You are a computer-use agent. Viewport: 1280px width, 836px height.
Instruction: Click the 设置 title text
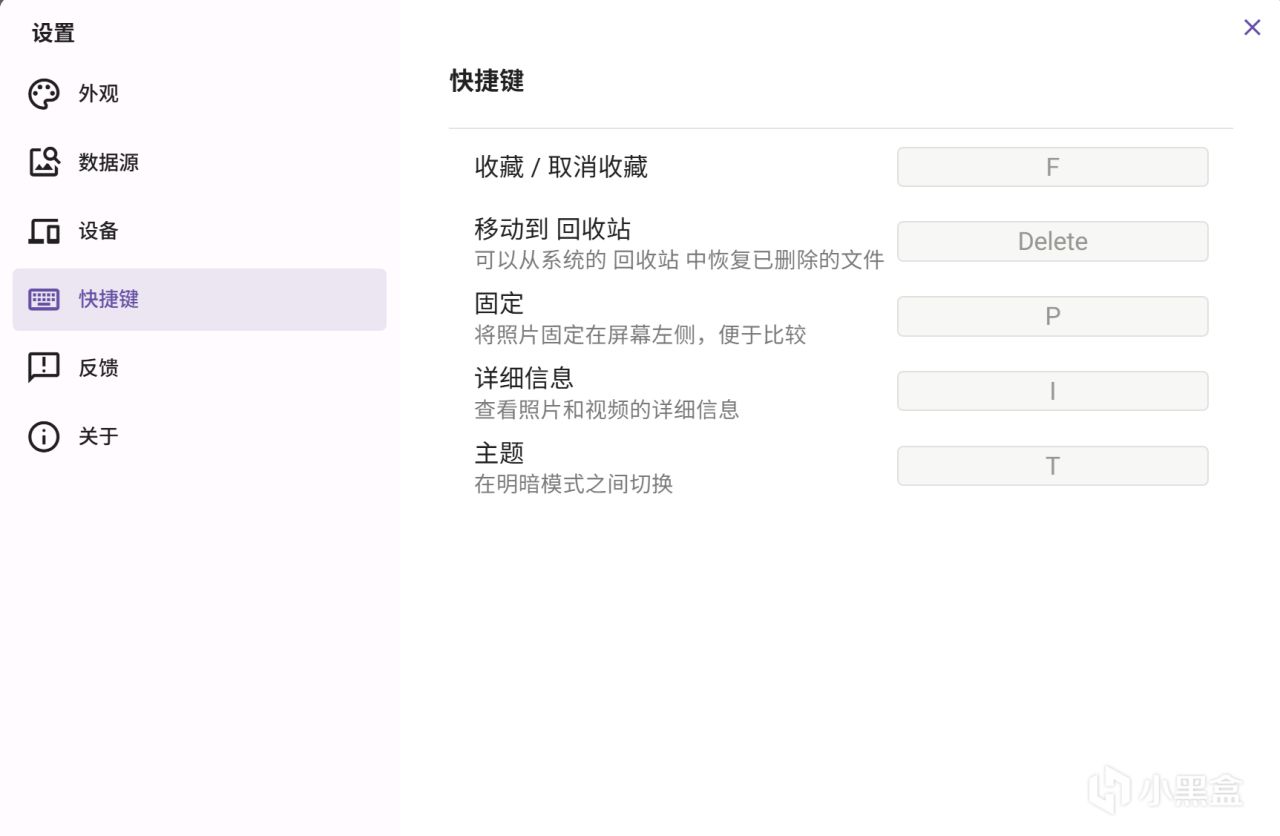click(x=53, y=33)
